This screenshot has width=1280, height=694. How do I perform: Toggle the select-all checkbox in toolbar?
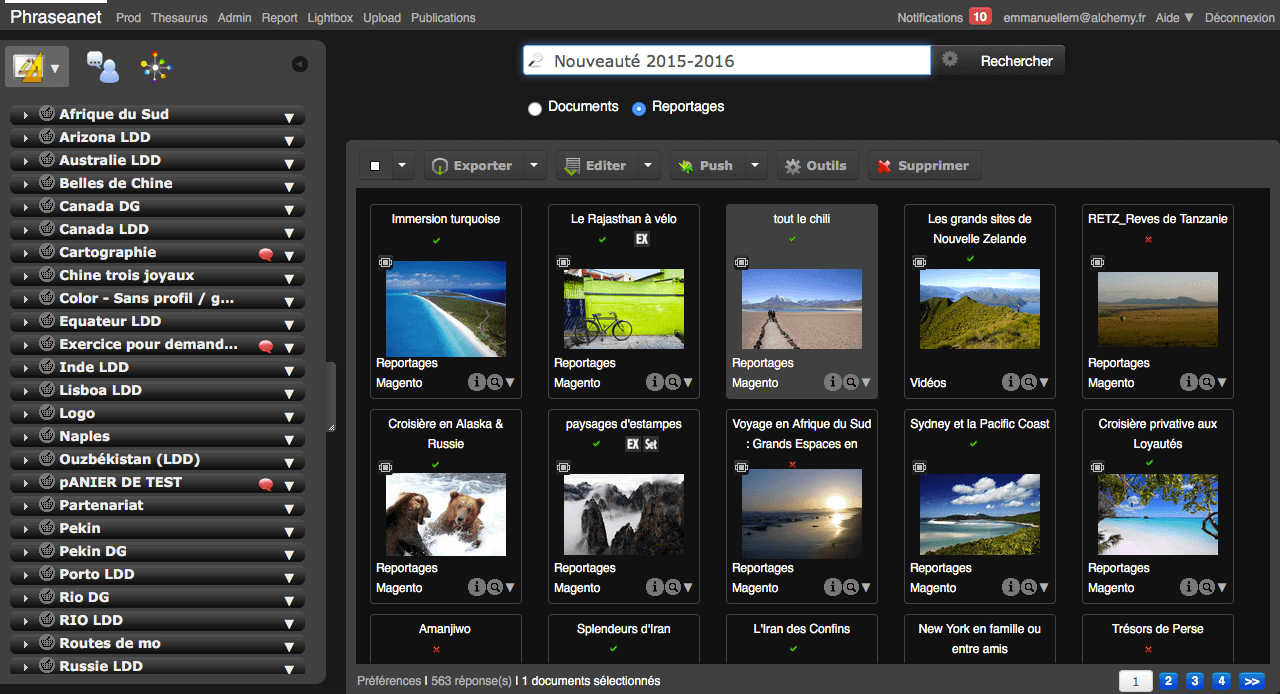click(x=375, y=166)
